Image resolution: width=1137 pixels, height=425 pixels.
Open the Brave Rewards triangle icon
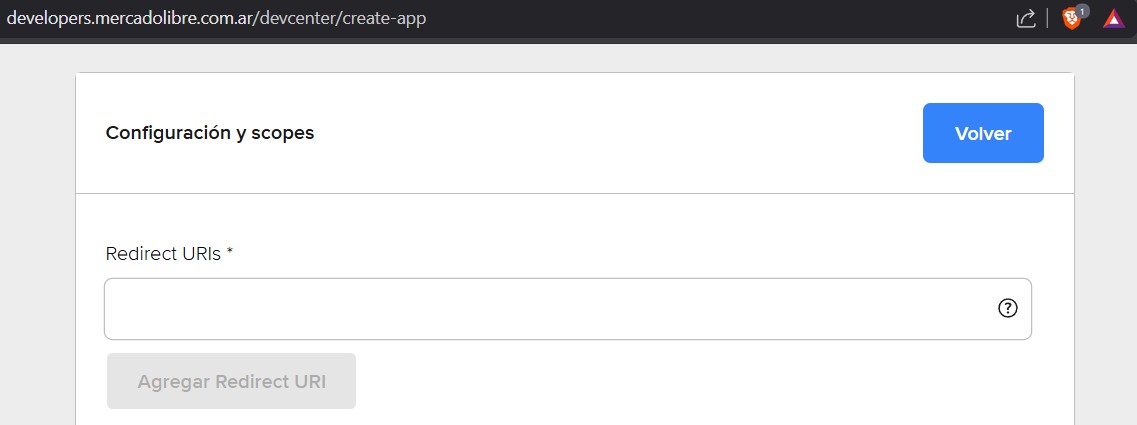(1112, 19)
